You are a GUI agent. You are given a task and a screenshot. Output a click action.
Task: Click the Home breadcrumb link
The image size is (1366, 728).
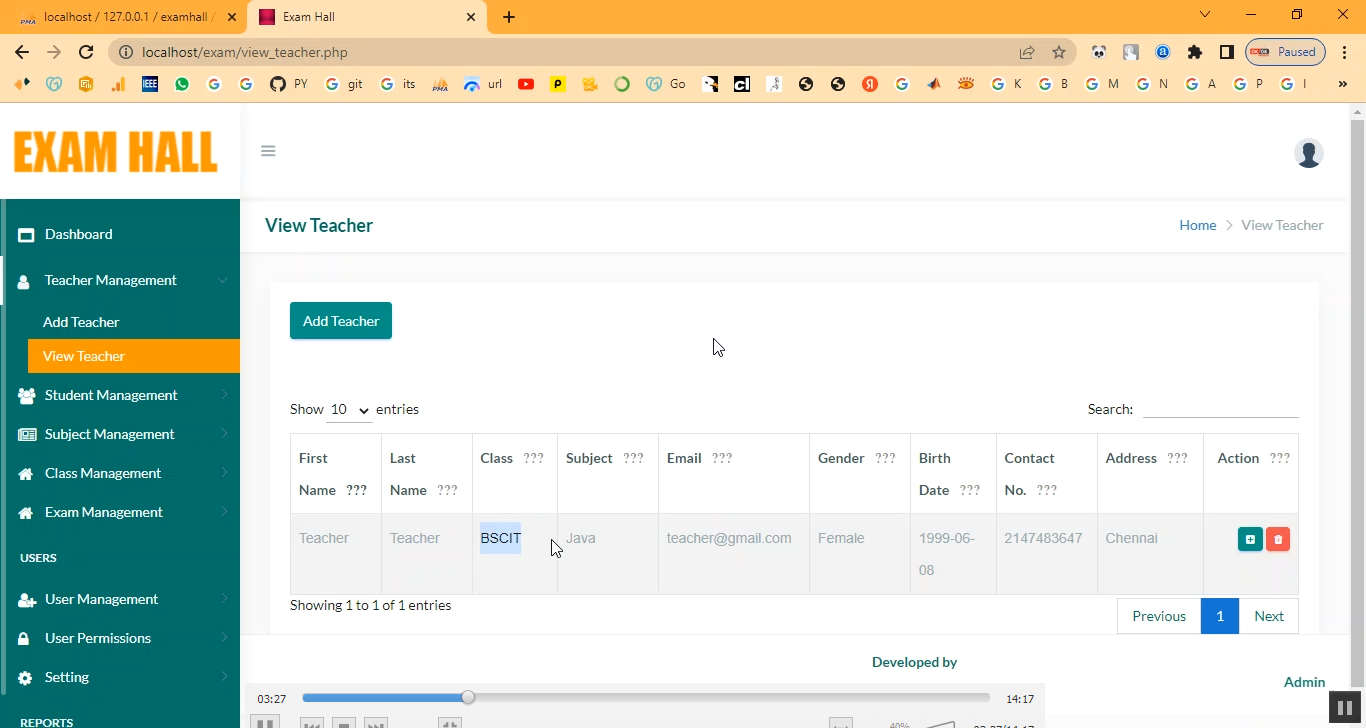coord(1197,225)
